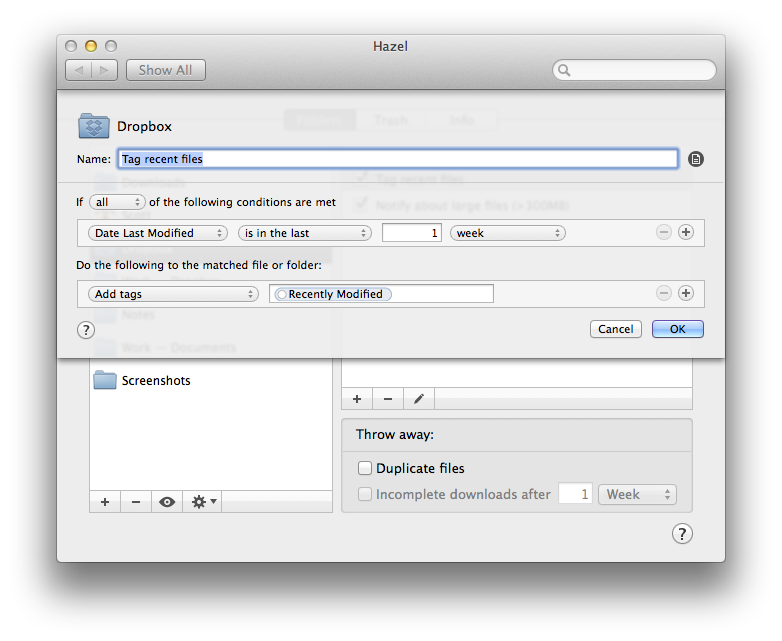Click the incomplete downloads number field
The width and height of the screenshot is (782, 641).
click(575, 494)
